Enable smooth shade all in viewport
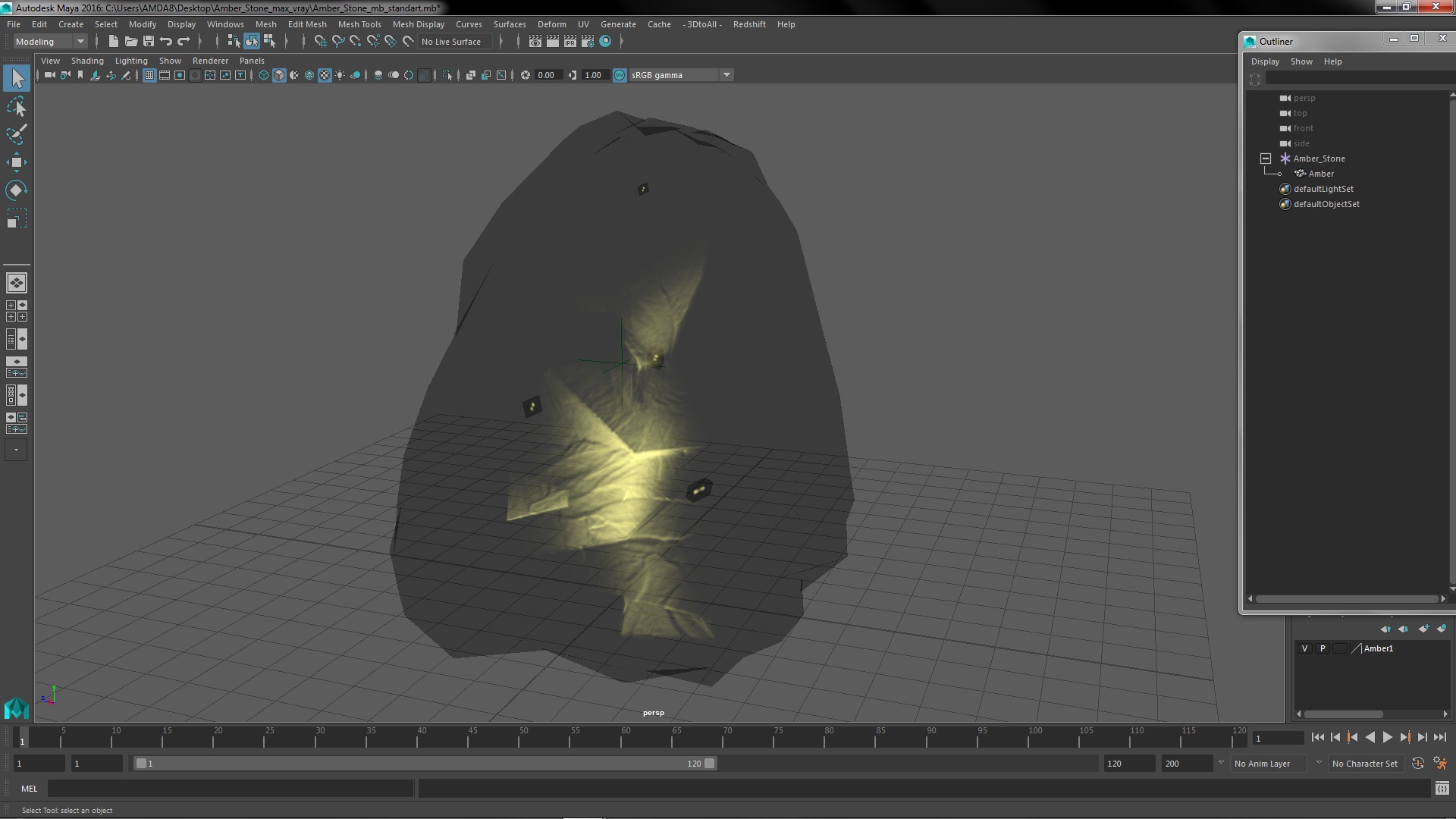This screenshot has width=1456, height=819. [x=279, y=75]
